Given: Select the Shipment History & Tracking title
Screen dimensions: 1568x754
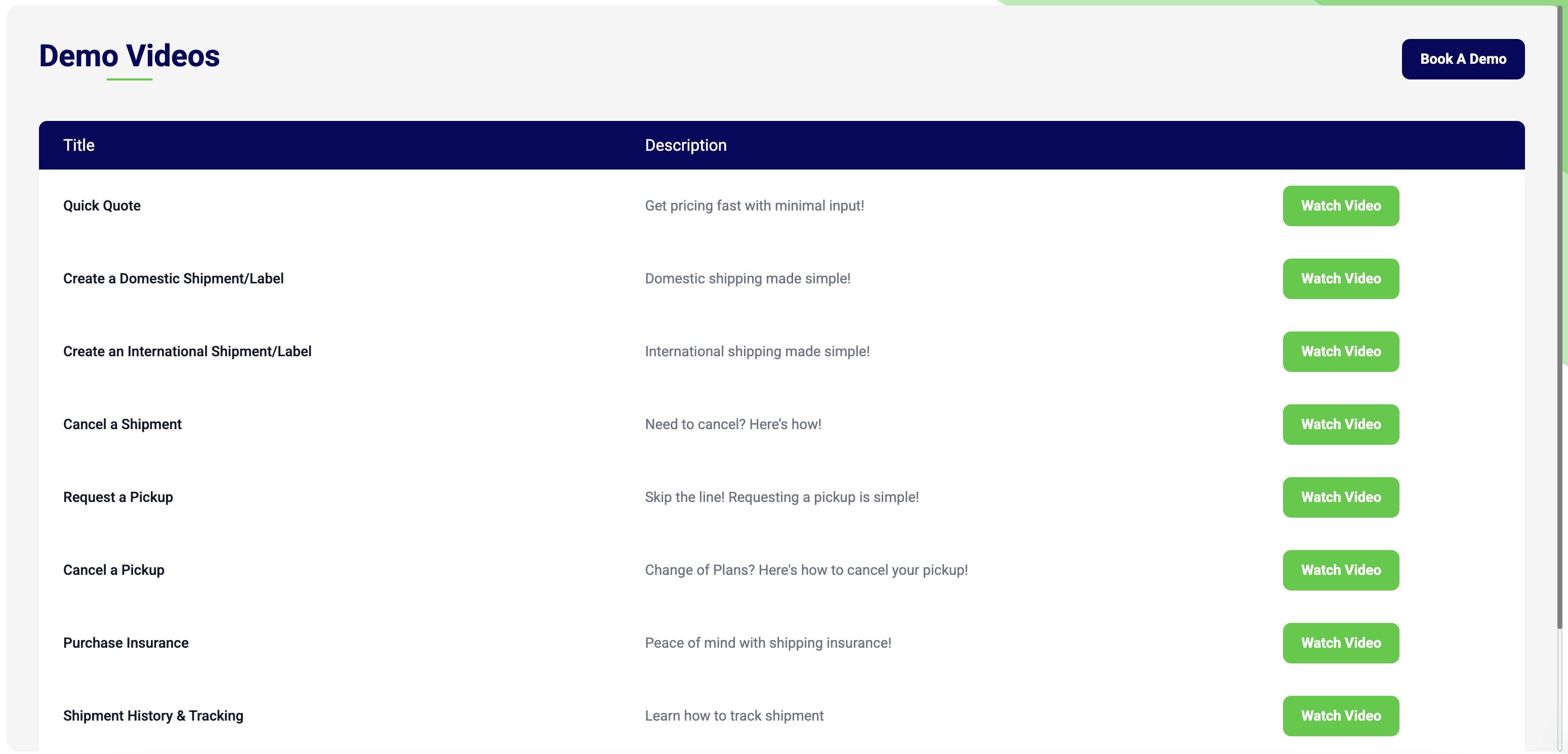Looking at the screenshot, I should [153, 716].
